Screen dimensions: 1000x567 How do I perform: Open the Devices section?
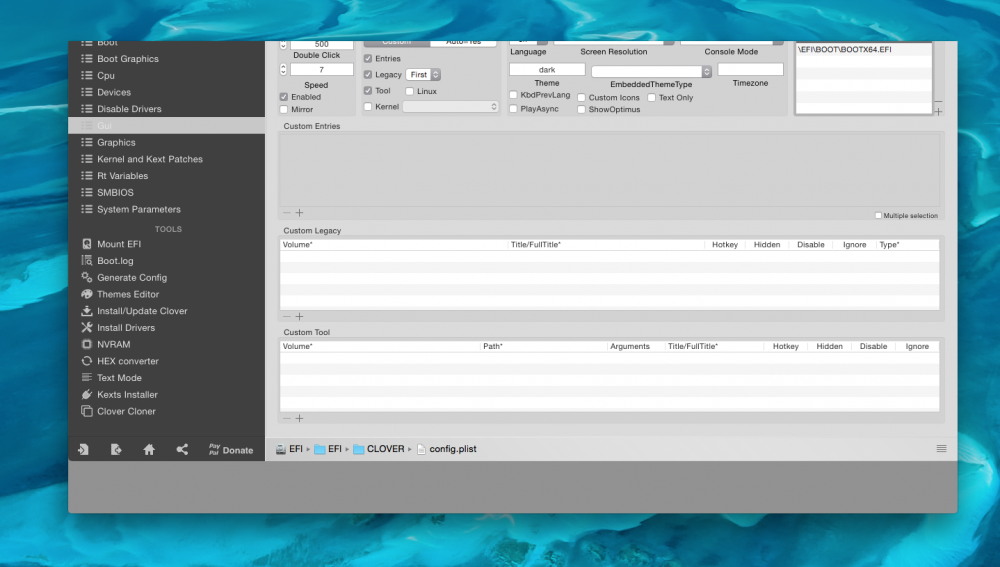coord(114,92)
